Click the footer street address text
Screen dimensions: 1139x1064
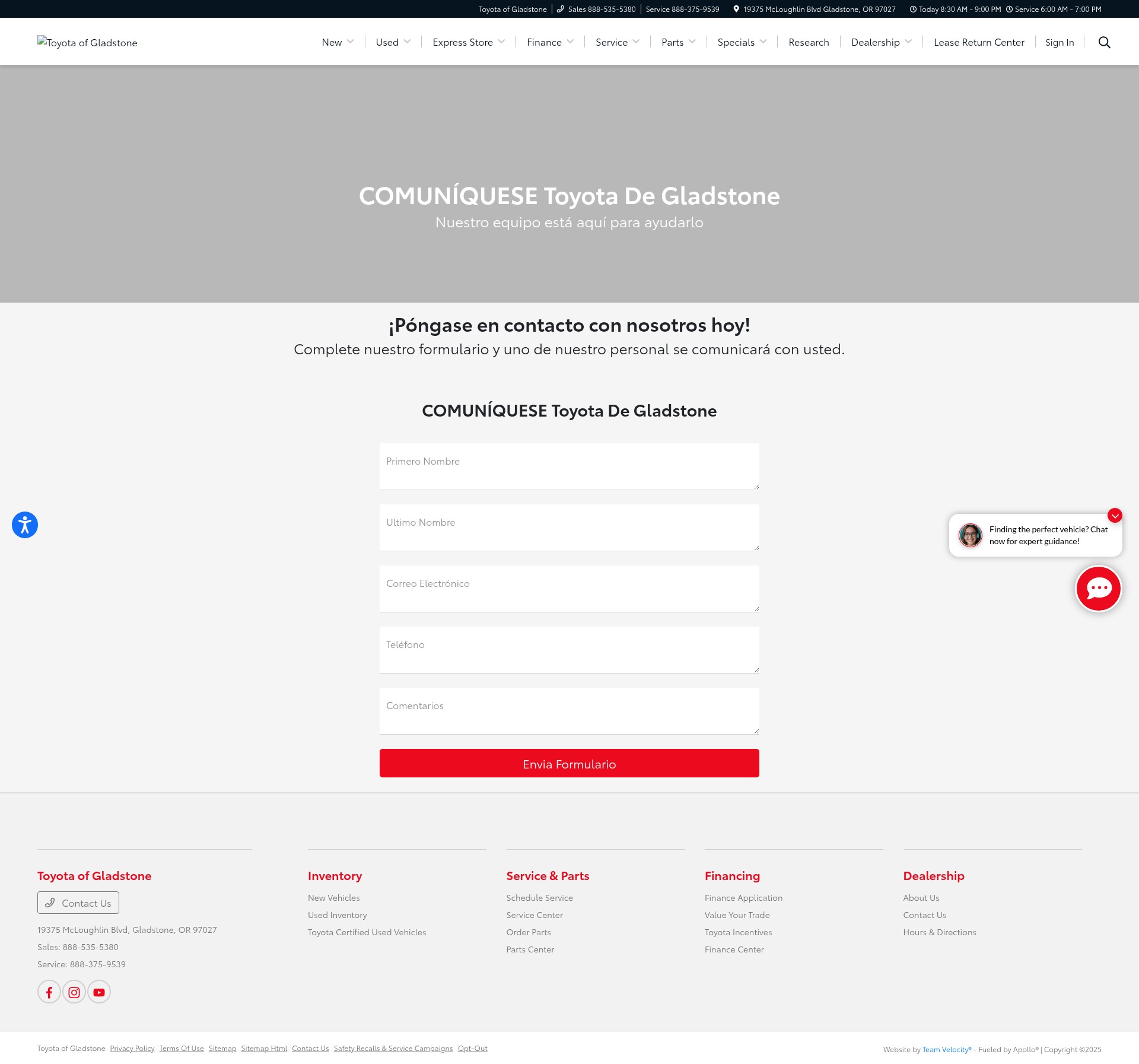tap(127, 930)
